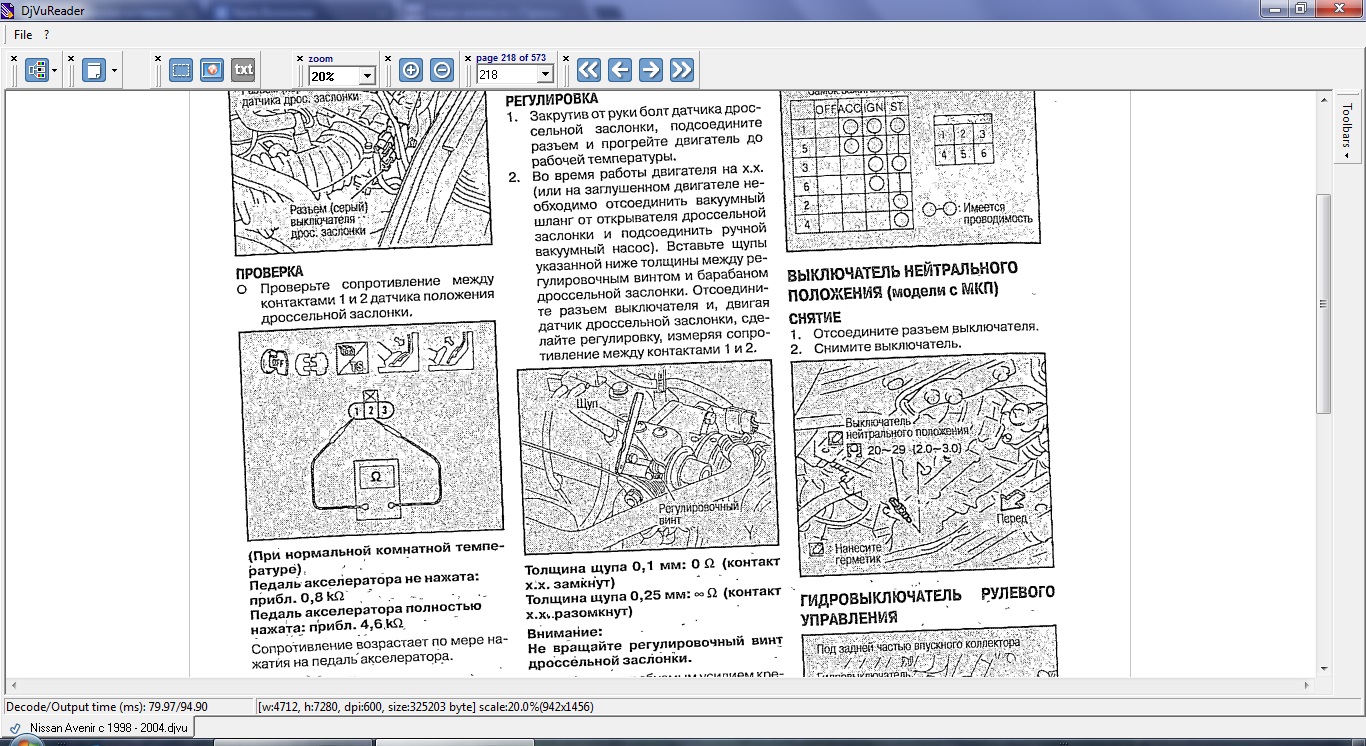Click the horizontal scrollbar left arrow
Screen dimensions: 1366x746
12,685
